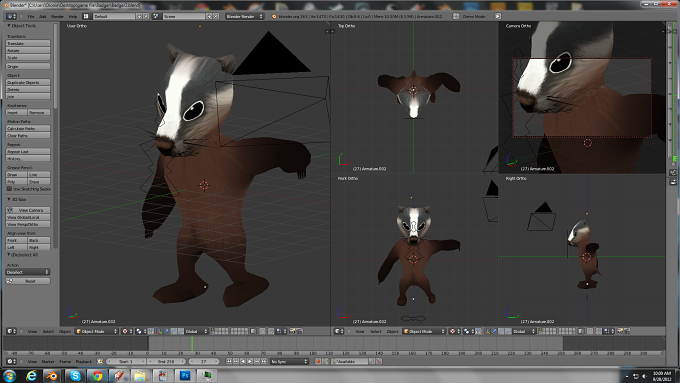This screenshot has width=680, height=383.
Task: Click add new scene plus icon
Action: [209, 16]
